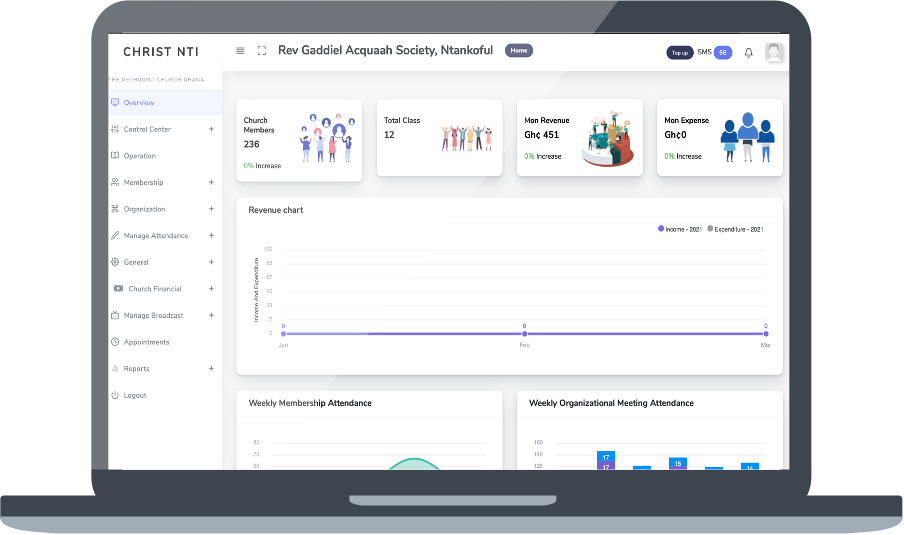Click the Top up button
The image size is (904, 535).
coord(680,53)
